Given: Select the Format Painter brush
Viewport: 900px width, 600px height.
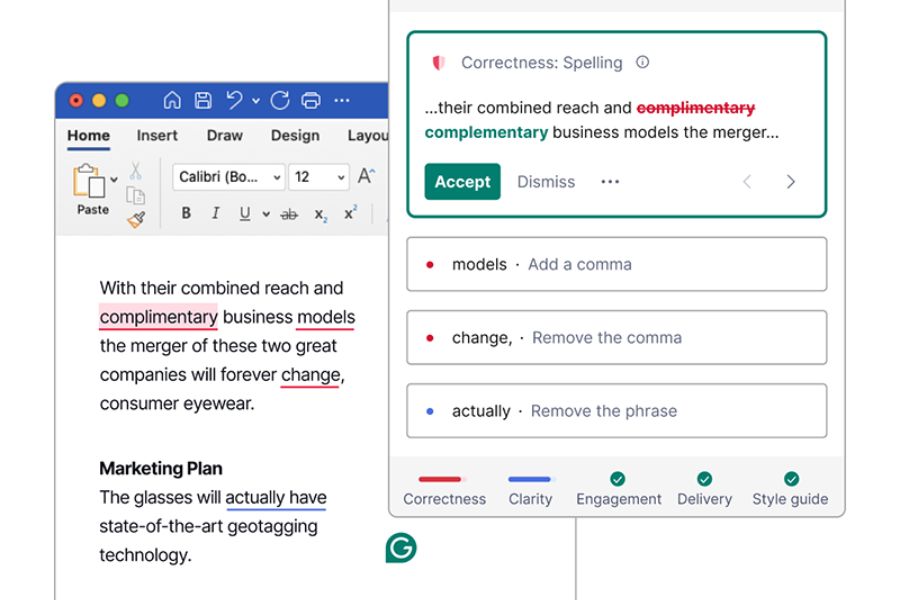Looking at the screenshot, I should [x=137, y=219].
